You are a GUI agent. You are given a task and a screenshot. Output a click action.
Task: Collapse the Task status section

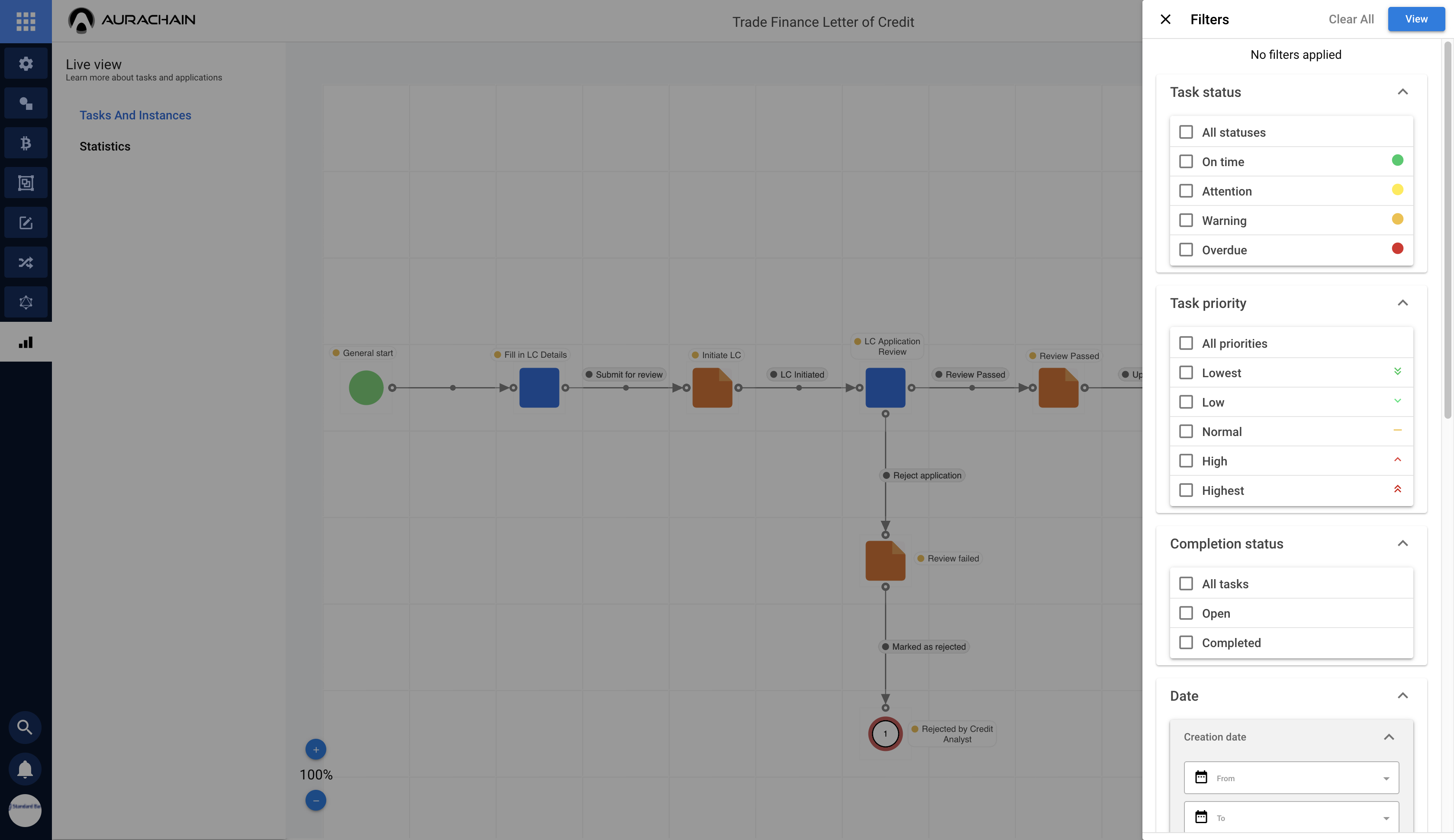pos(1403,92)
